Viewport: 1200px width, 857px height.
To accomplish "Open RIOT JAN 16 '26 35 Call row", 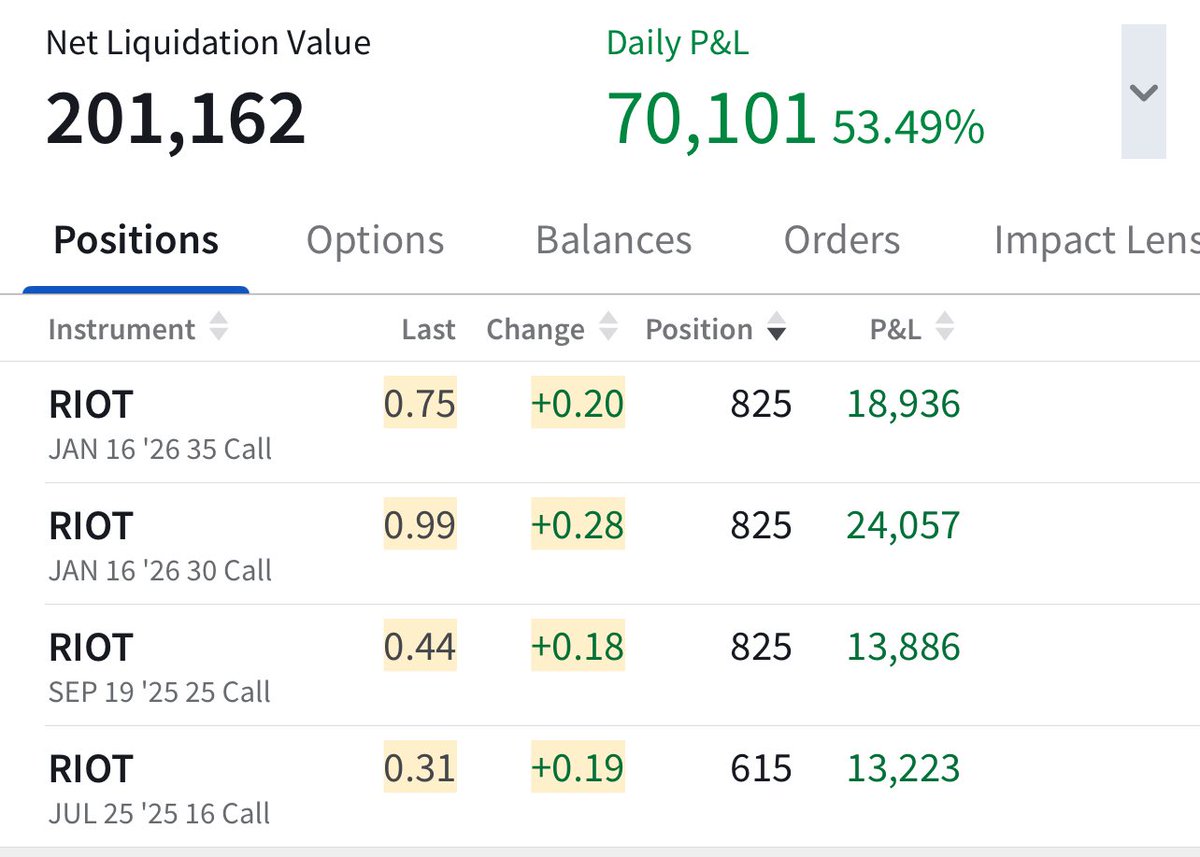I will [600, 422].
